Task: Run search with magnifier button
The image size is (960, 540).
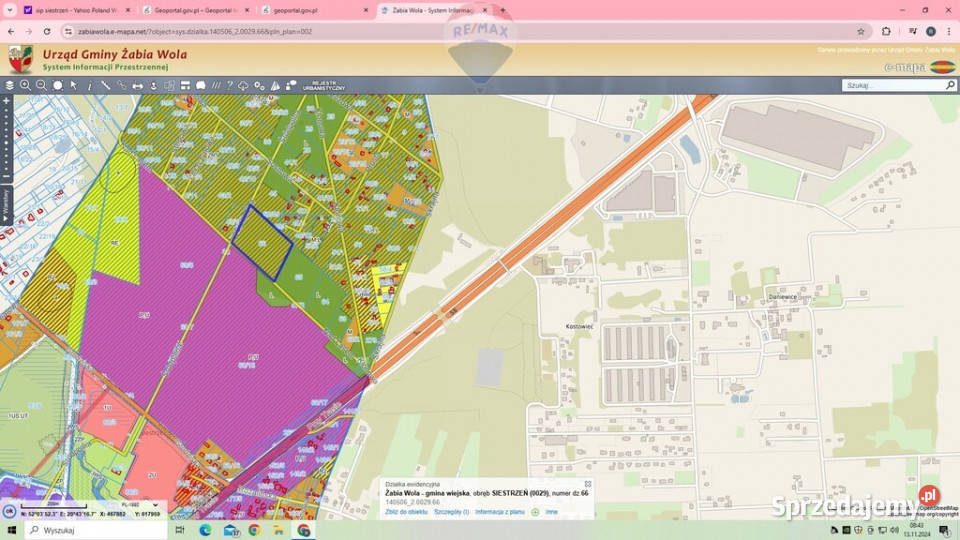Action: coord(950,86)
